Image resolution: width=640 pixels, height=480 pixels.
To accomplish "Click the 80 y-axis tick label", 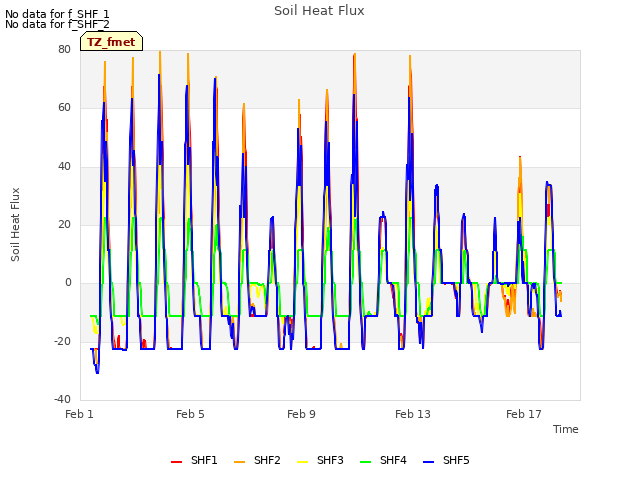I will click(64, 49).
